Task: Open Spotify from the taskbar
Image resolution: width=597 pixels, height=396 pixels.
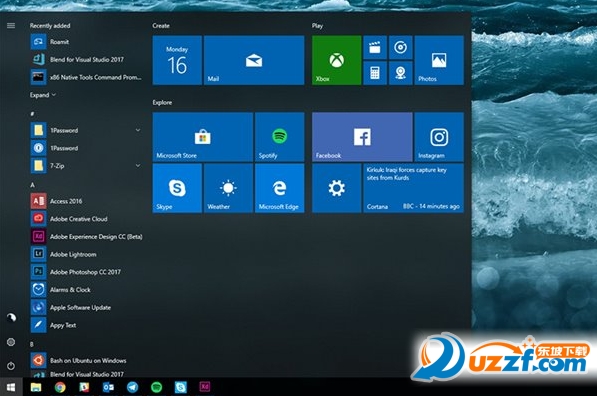Action: 156,387
